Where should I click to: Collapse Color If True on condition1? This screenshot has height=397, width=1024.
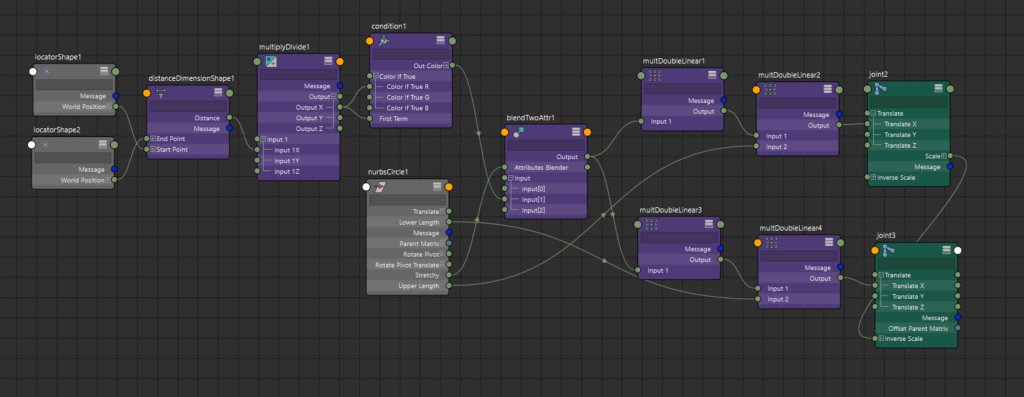pyautogui.click(x=376, y=76)
